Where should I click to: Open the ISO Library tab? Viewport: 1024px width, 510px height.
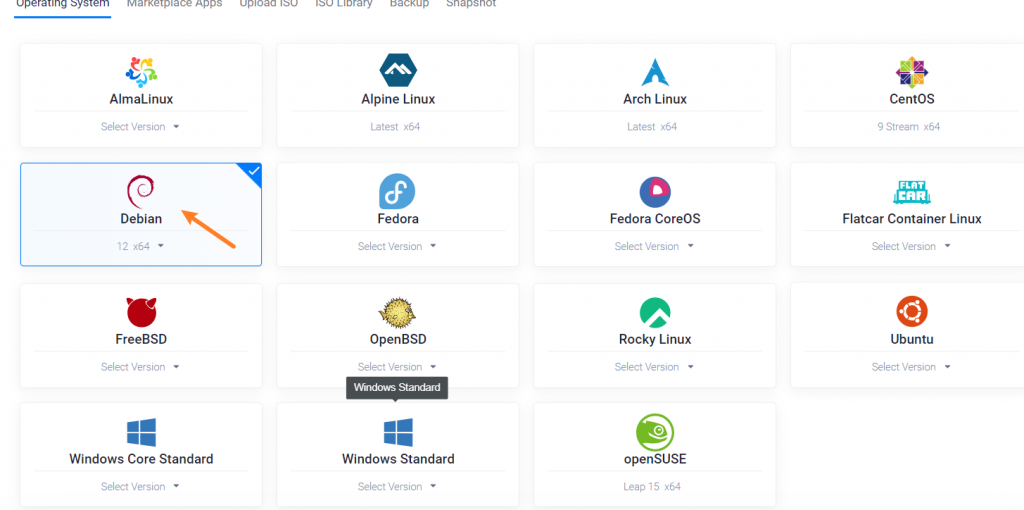click(344, 4)
